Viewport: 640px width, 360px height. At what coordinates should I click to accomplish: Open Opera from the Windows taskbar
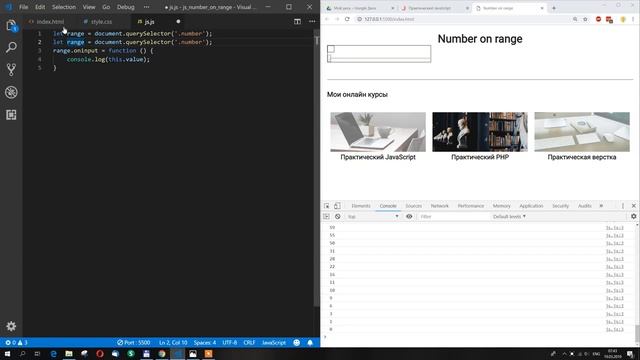100,354
